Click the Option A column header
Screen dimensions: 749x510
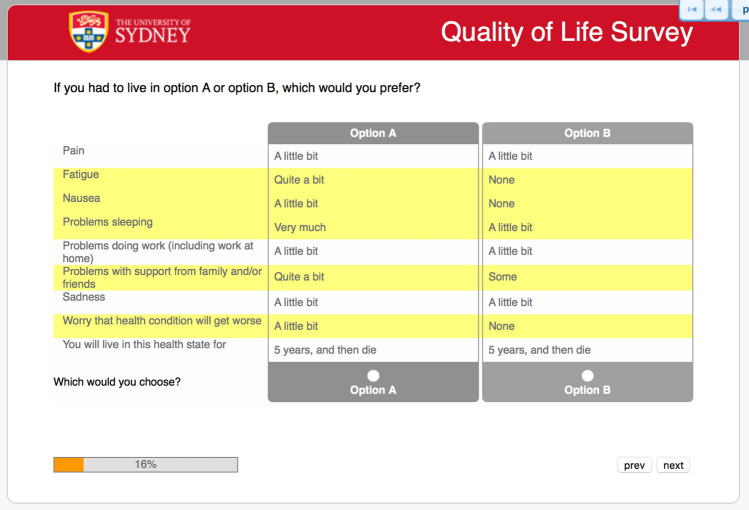(x=373, y=133)
